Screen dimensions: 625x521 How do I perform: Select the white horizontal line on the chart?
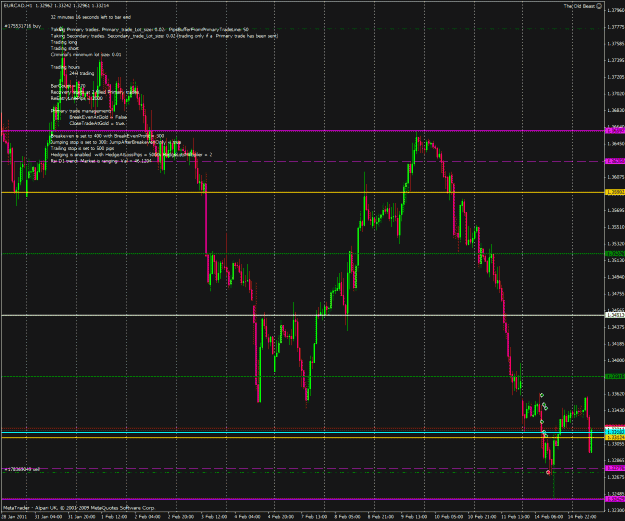coord(303,315)
